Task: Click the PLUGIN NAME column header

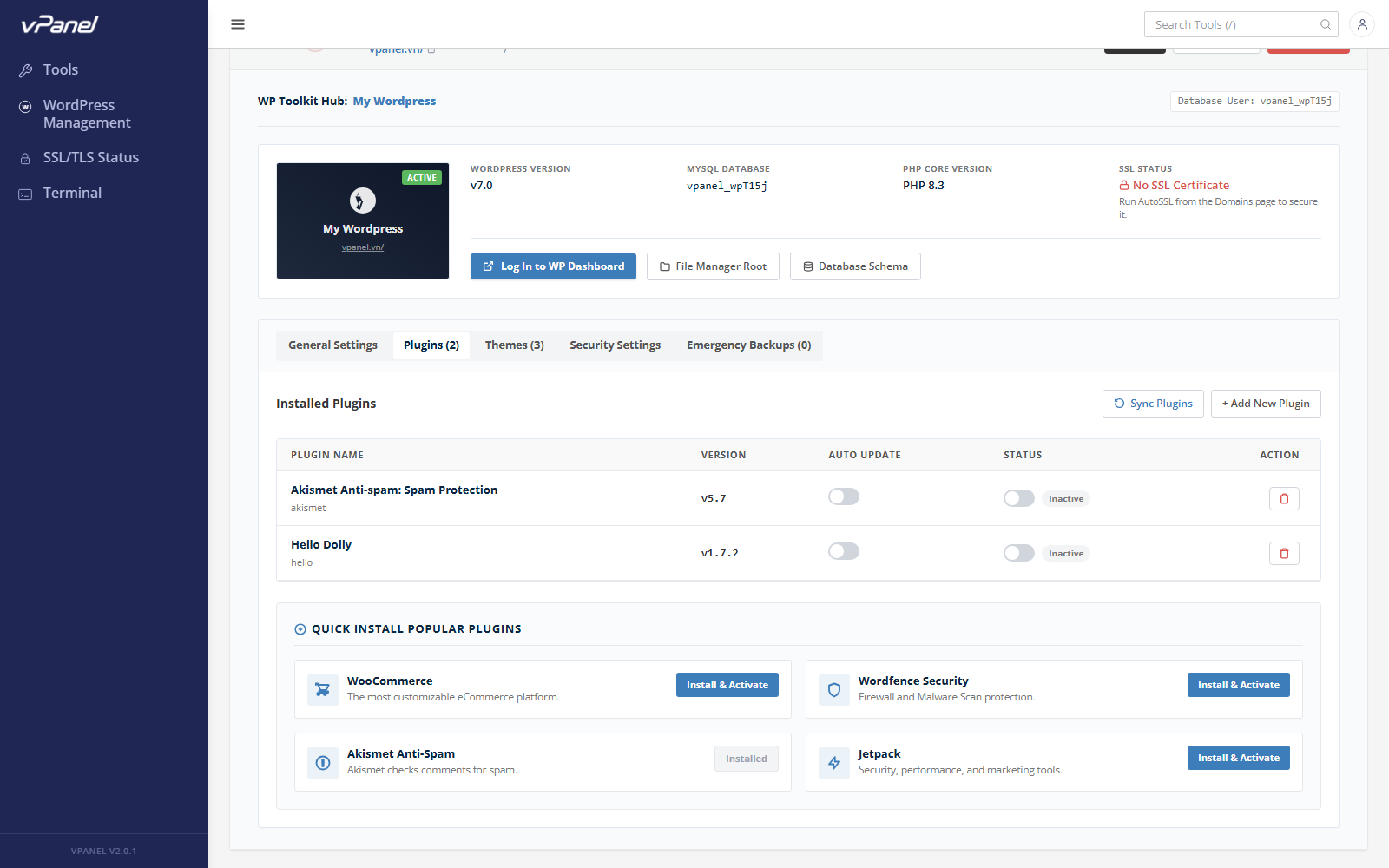Action: 327,455
